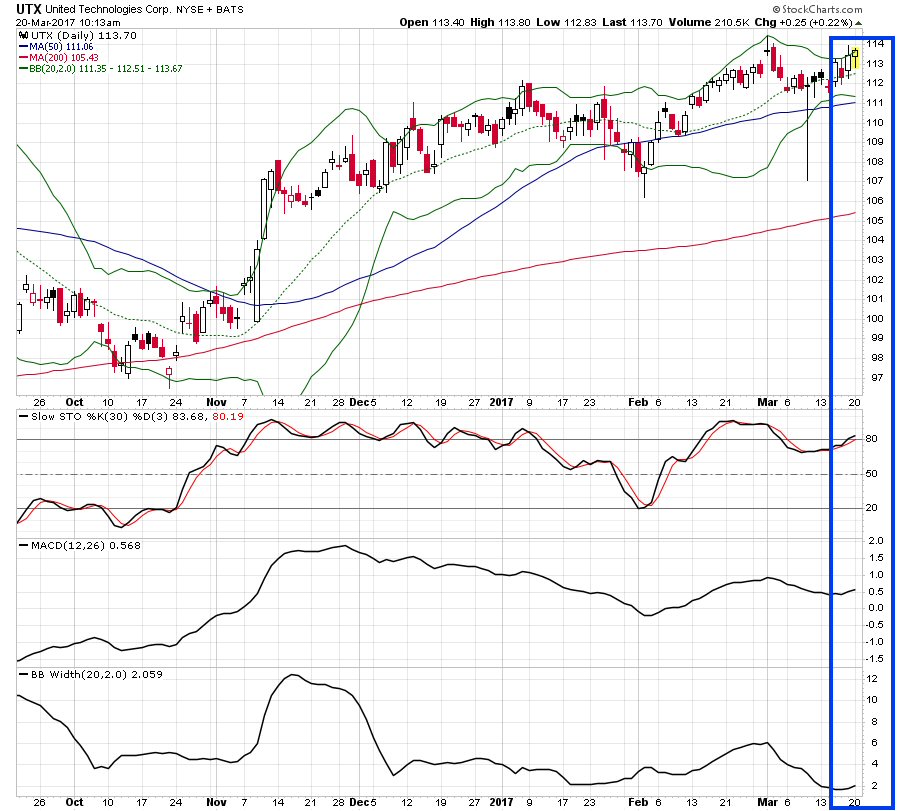Click the Chg +0.25 (+0.22%) value

pyautogui.click(x=804, y=22)
